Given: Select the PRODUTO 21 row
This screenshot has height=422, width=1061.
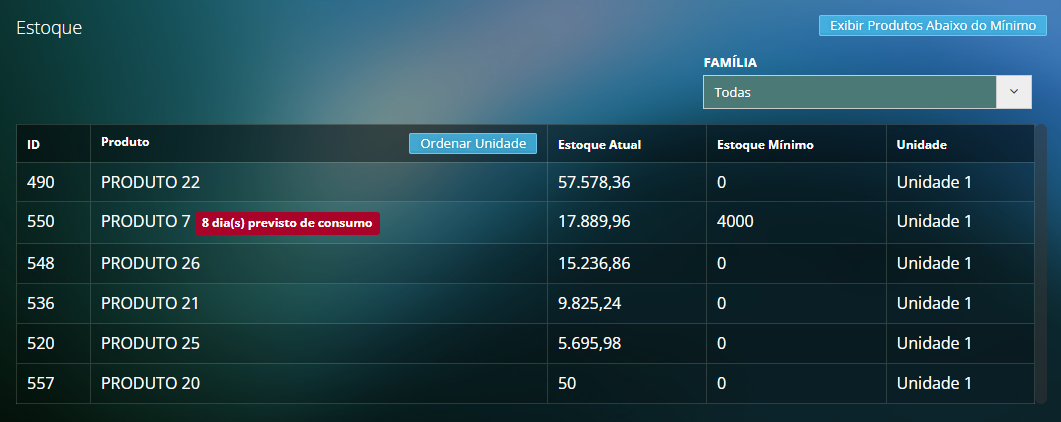Looking at the screenshot, I should (x=151, y=303).
